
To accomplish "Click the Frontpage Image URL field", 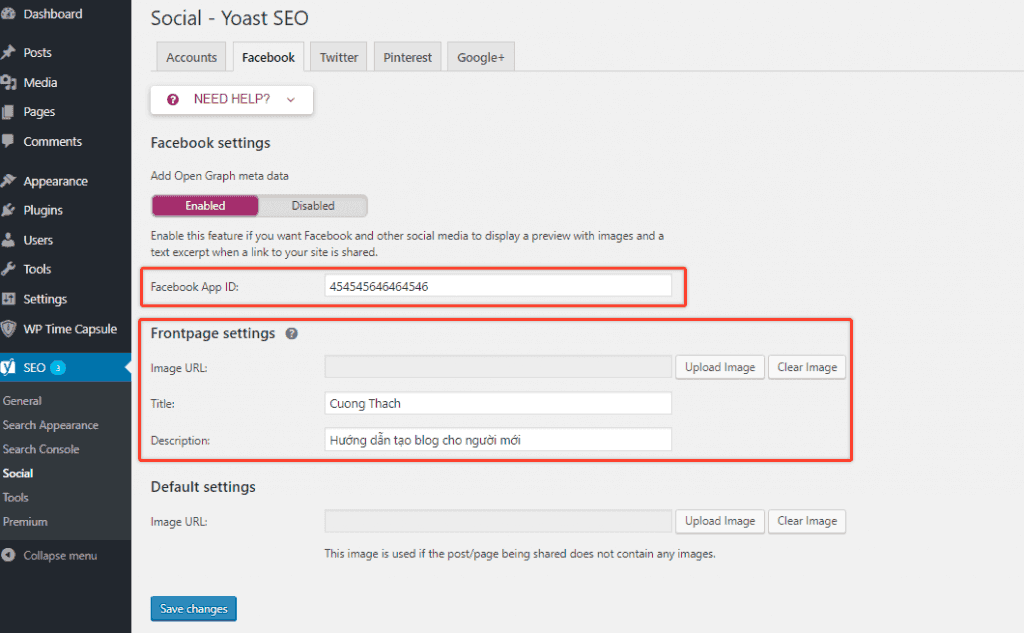I will coord(498,367).
